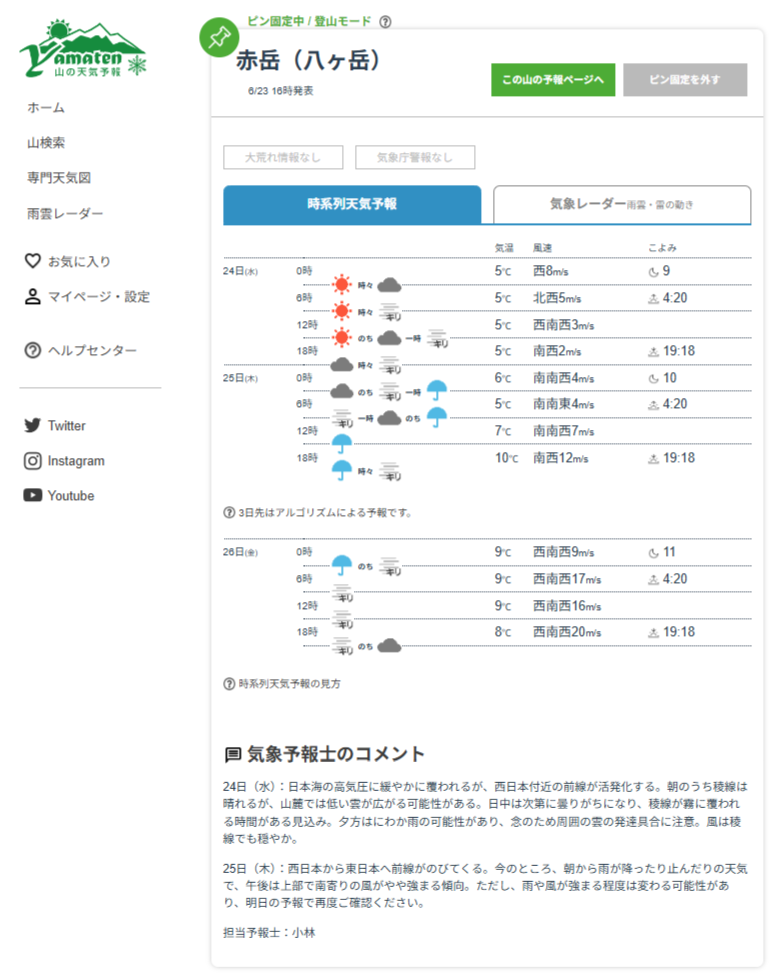The height and width of the screenshot is (979, 778).
Task: Click wind value 南西12m/s
Action: point(560,458)
